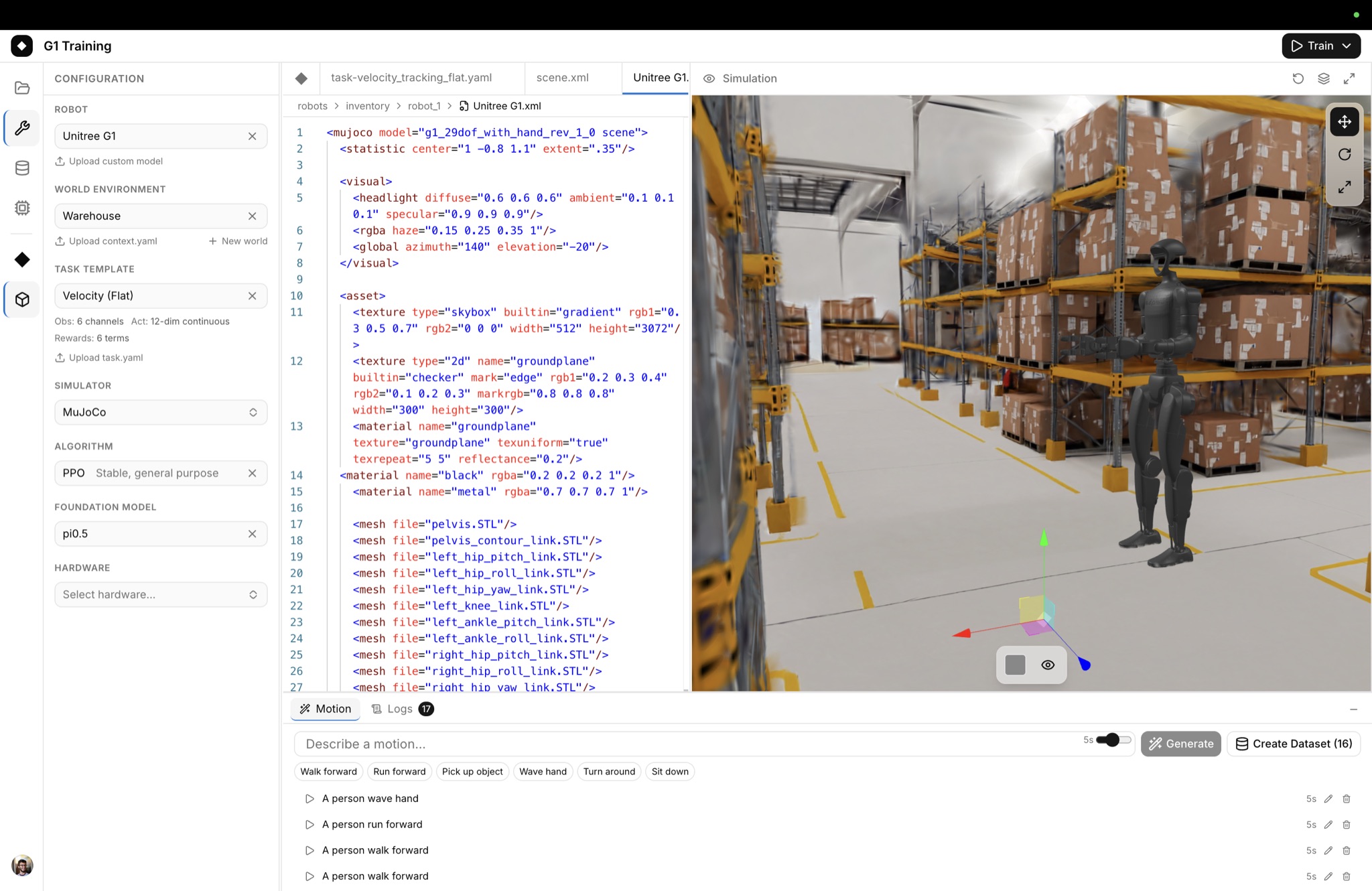
Task: Remove the Warehouse world environment selection
Action: 253,216
